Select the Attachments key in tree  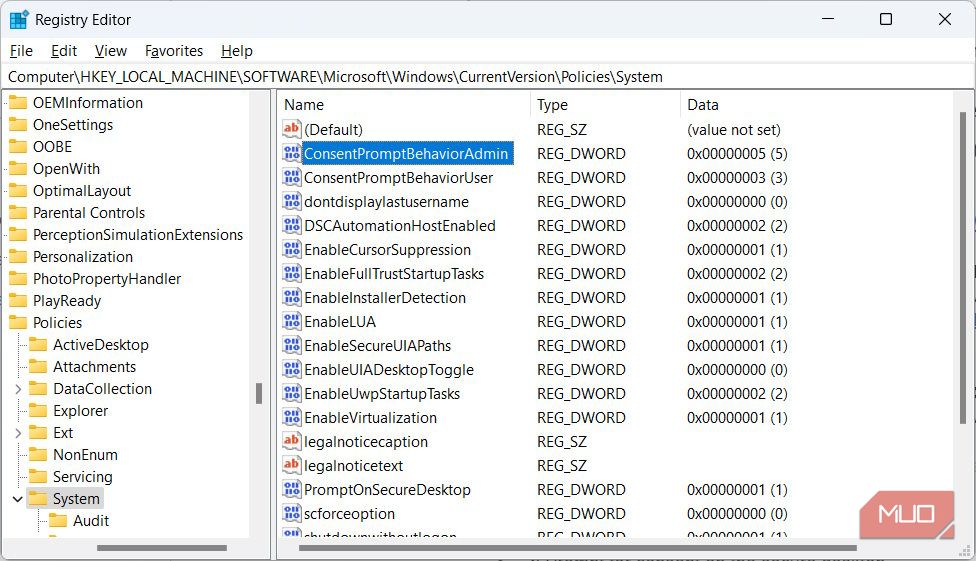(94, 367)
